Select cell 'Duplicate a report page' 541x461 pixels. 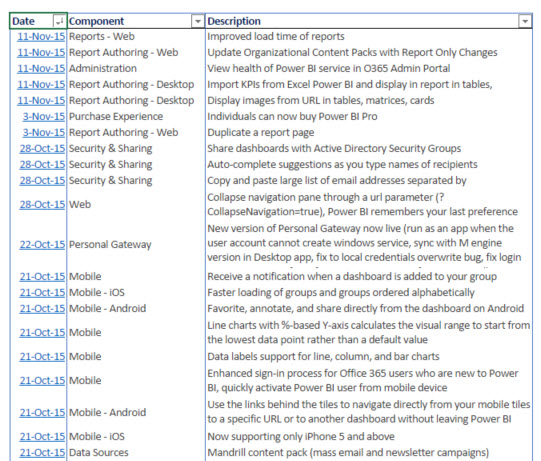point(369,133)
